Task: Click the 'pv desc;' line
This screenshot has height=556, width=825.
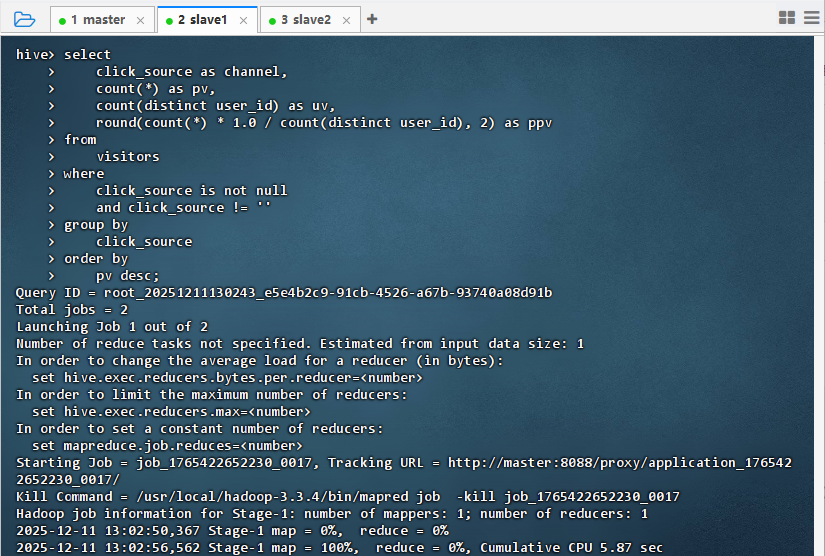Action: (x=127, y=276)
